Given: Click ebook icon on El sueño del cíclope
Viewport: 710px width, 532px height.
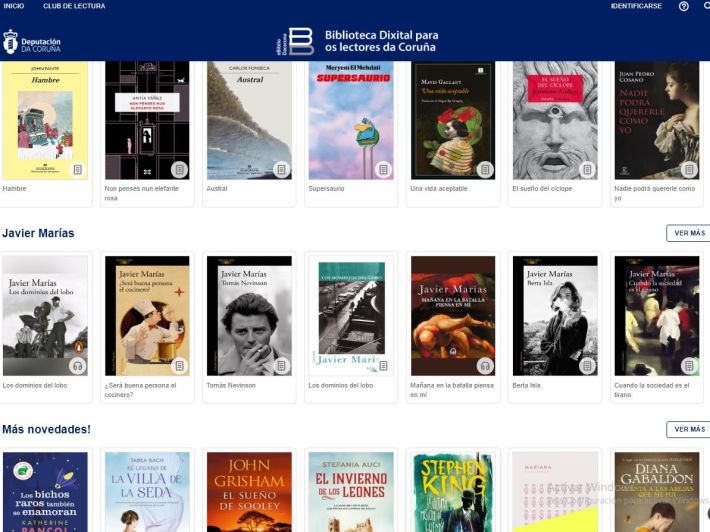Looking at the screenshot, I should (587, 170).
